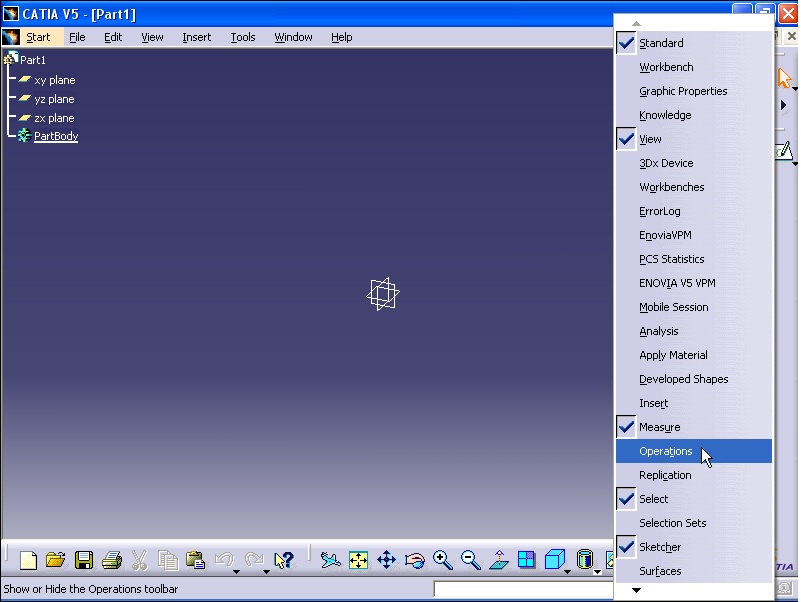Click the Sketcher icon in right toolbar
The width and height of the screenshot is (801, 602).
(x=785, y=150)
